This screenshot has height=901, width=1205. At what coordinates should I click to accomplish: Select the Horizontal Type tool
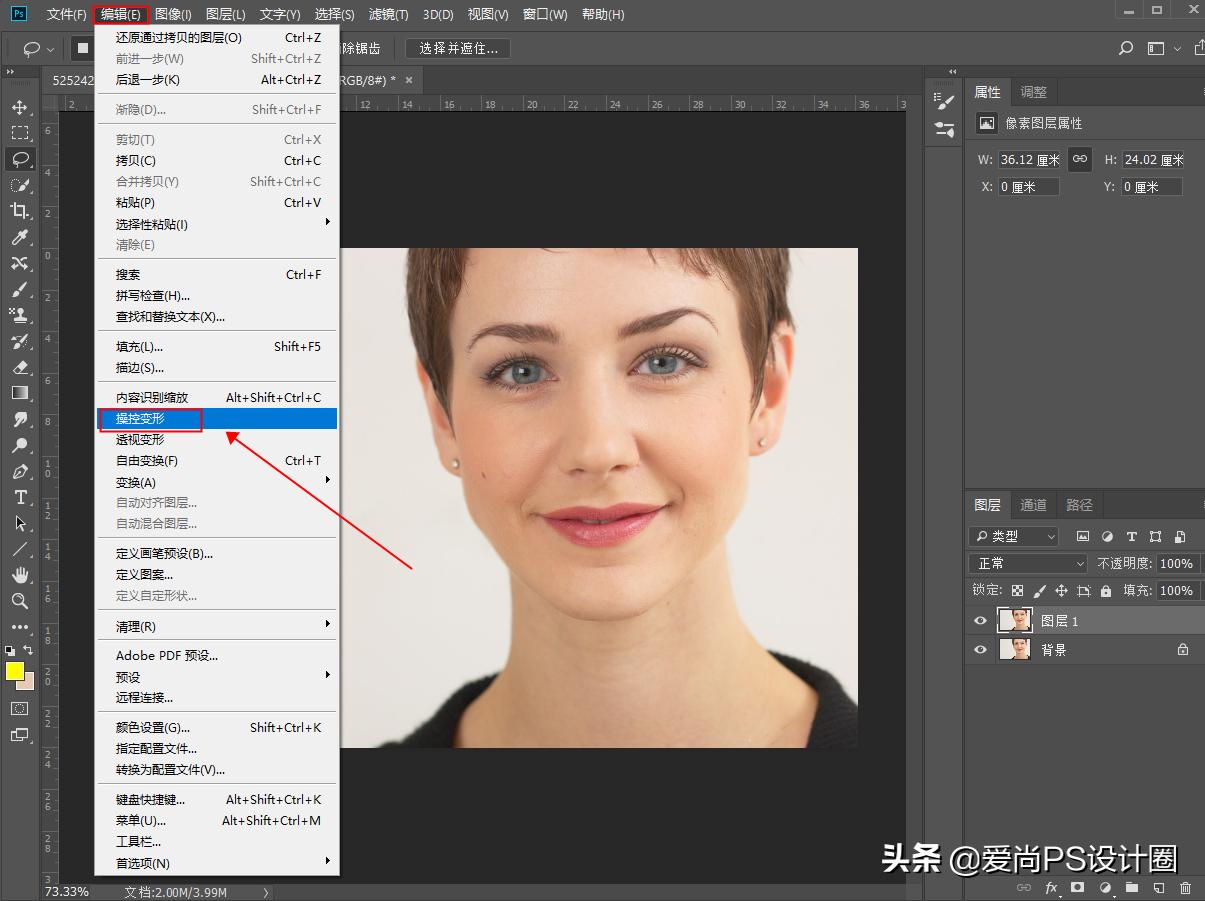pyautogui.click(x=19, y=497)
